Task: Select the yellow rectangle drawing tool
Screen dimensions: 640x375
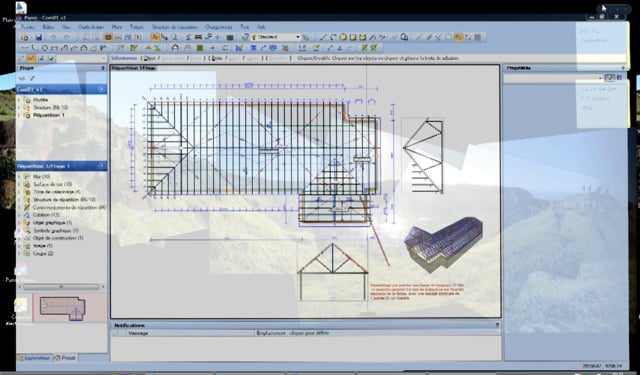Action: click(x=353, y=37)
